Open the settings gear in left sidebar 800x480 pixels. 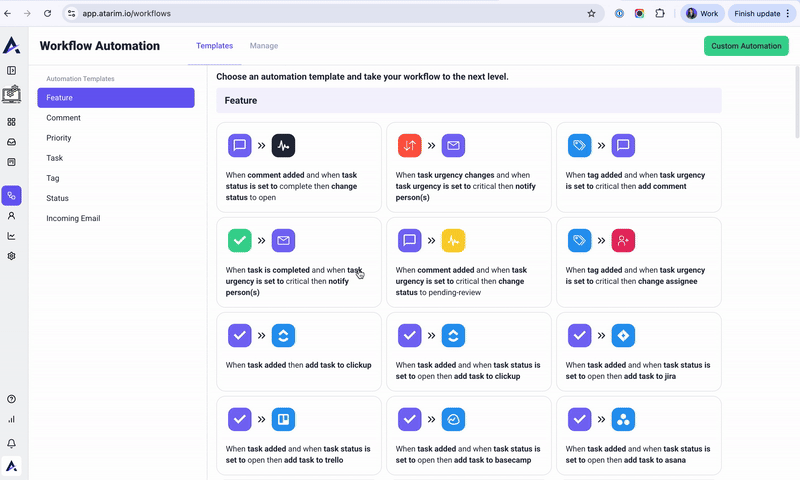click(x=12, y=256)
